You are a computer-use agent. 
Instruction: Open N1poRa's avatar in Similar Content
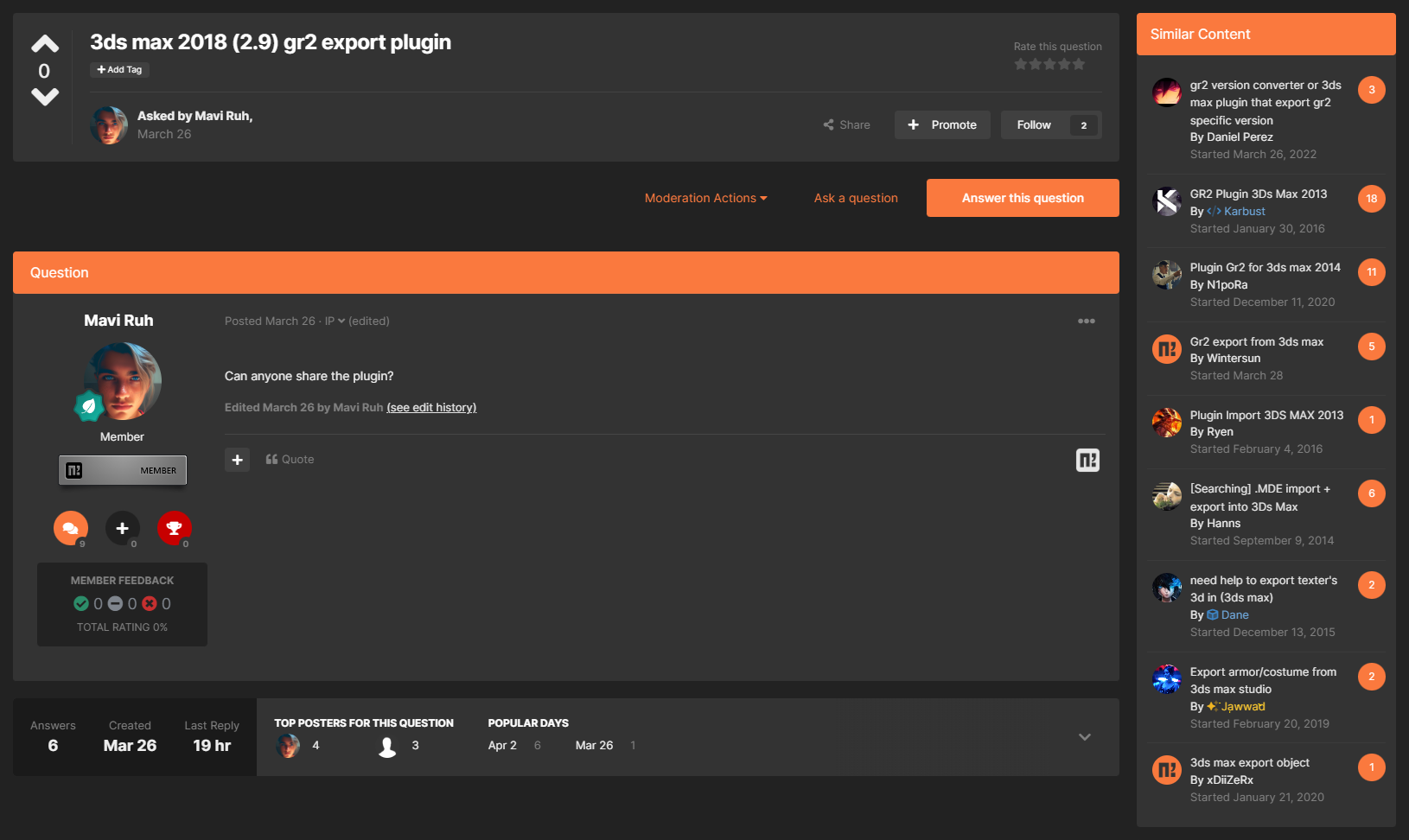point(1167,275)
